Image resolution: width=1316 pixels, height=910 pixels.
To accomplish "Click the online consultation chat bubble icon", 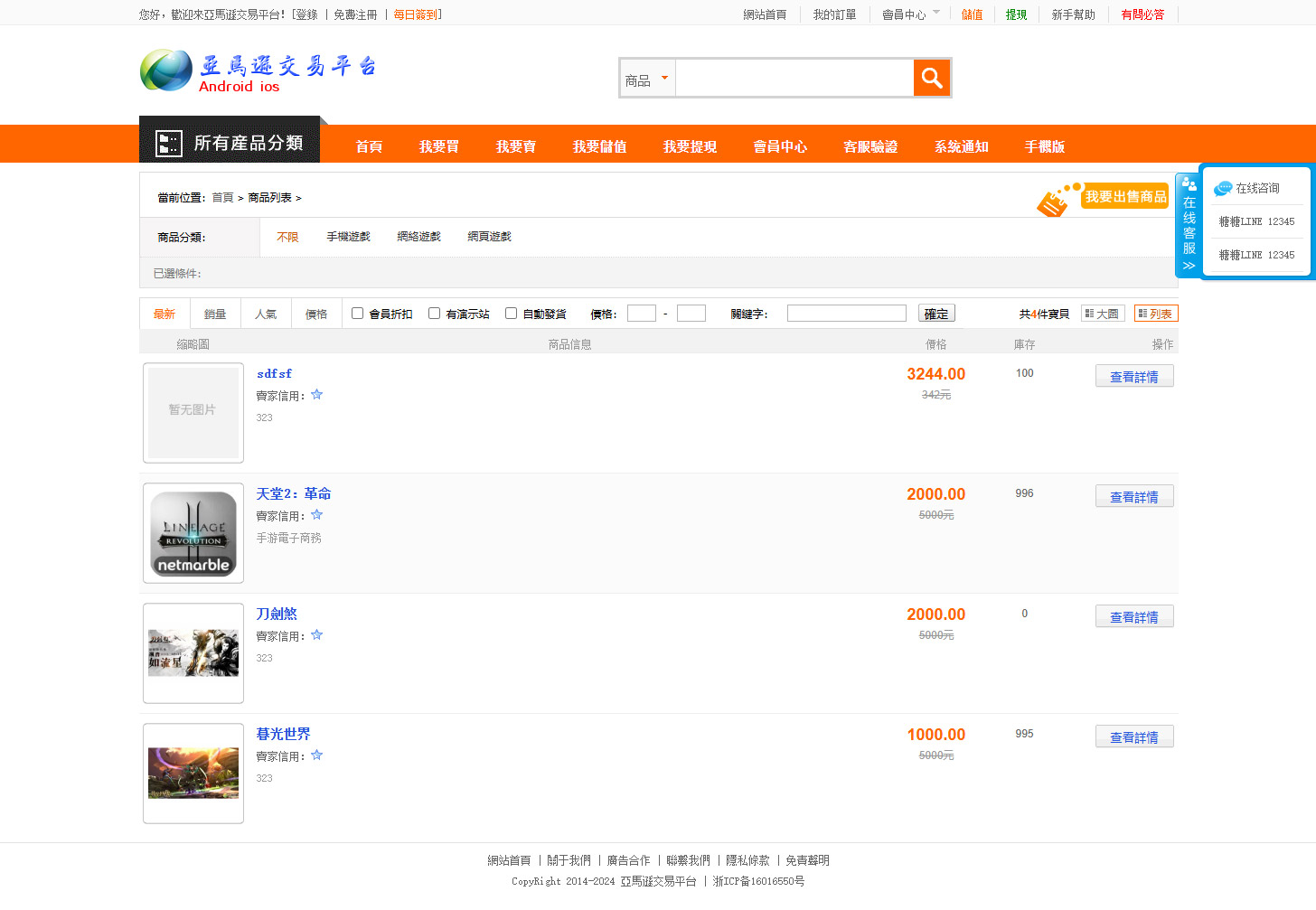I will 1223,188.
